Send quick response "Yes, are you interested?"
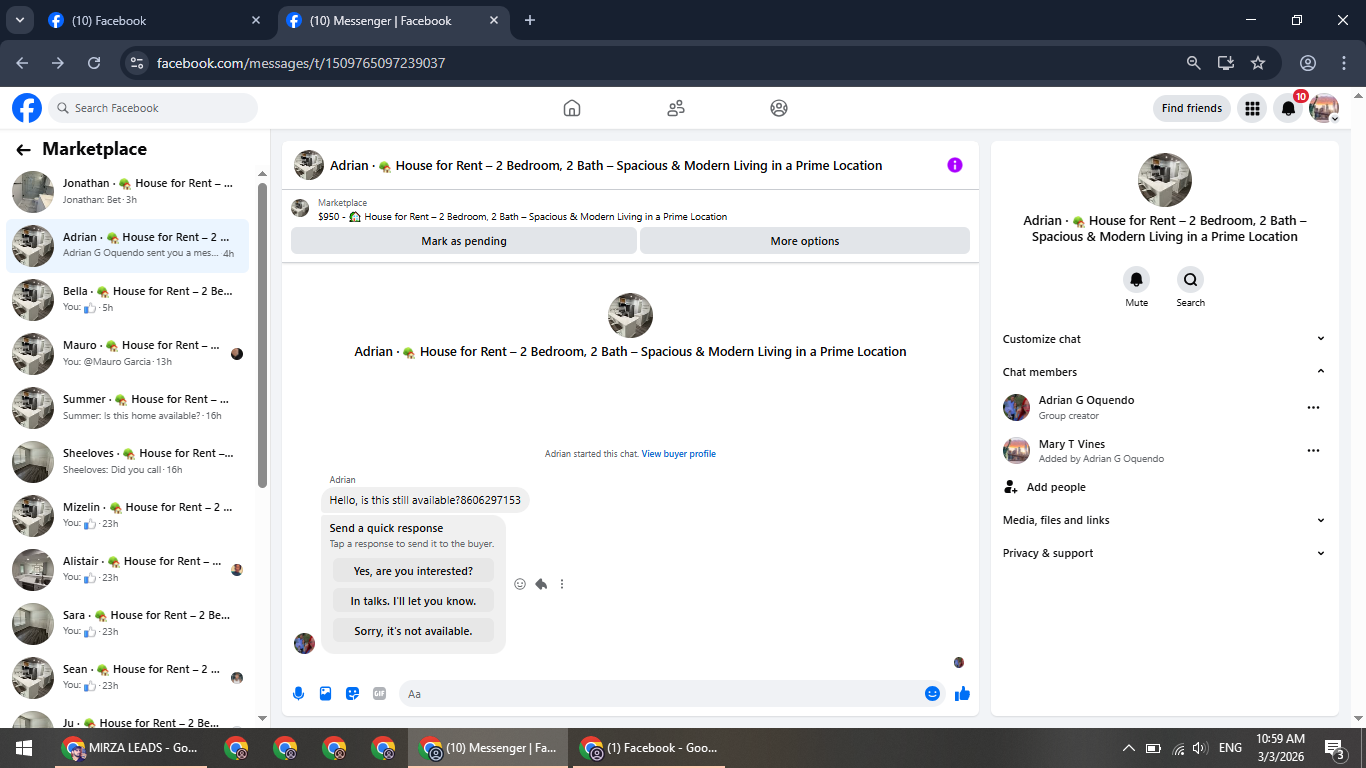 tap(413, 571)
